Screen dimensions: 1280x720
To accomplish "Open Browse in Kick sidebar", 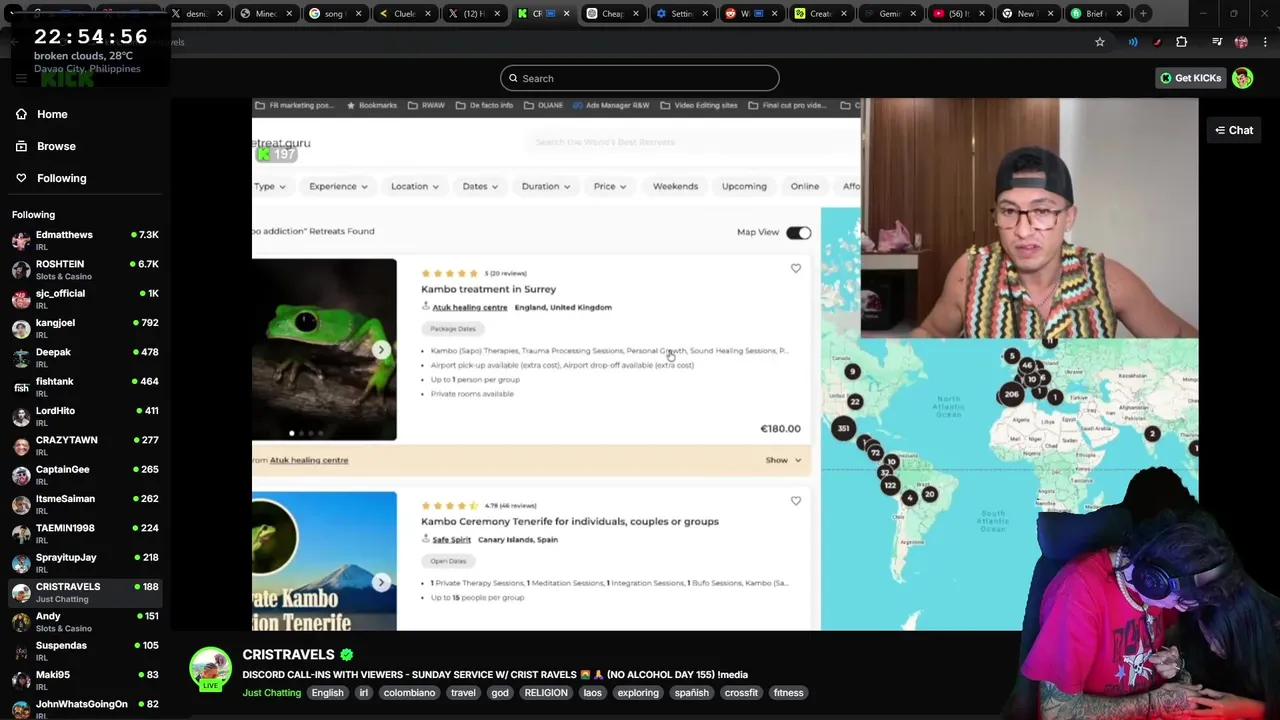I will pyautogui.click(x=46, y=146).
